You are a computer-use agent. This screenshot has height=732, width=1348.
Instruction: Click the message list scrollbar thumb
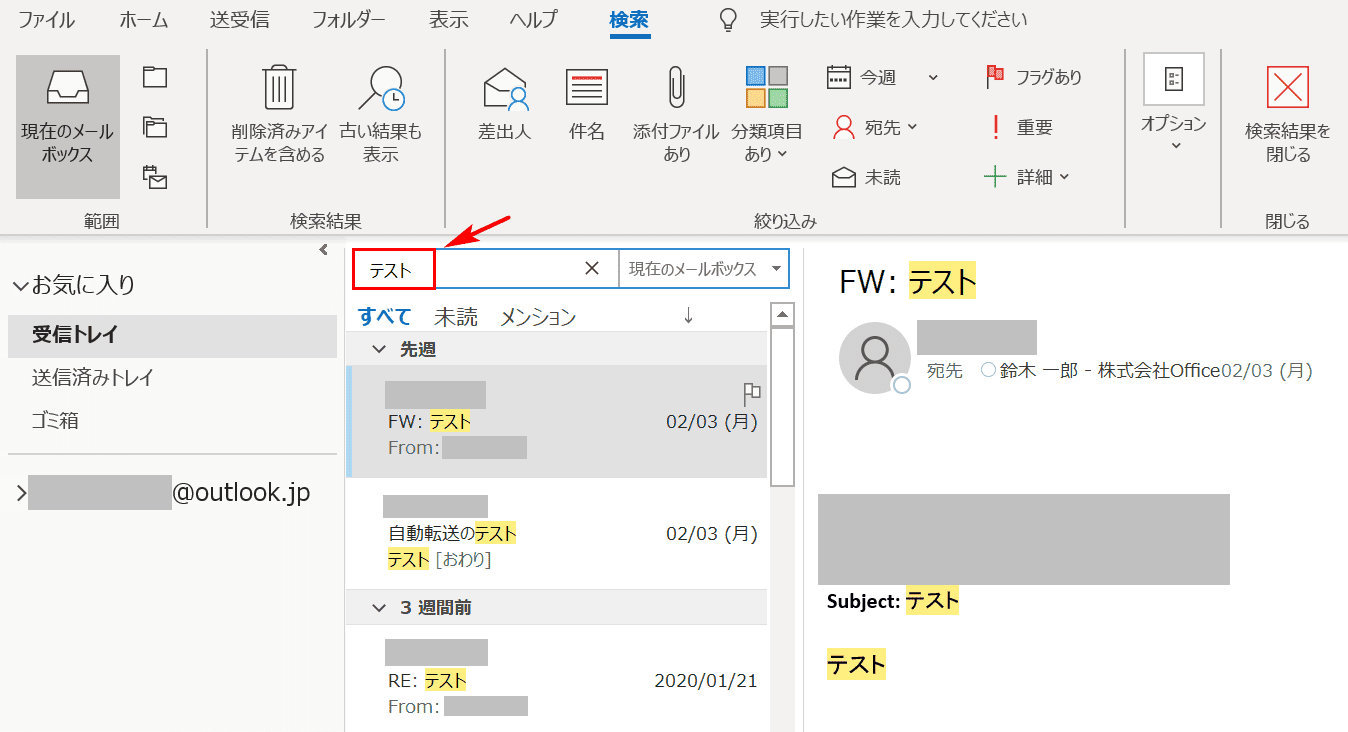tap(784, 406)
